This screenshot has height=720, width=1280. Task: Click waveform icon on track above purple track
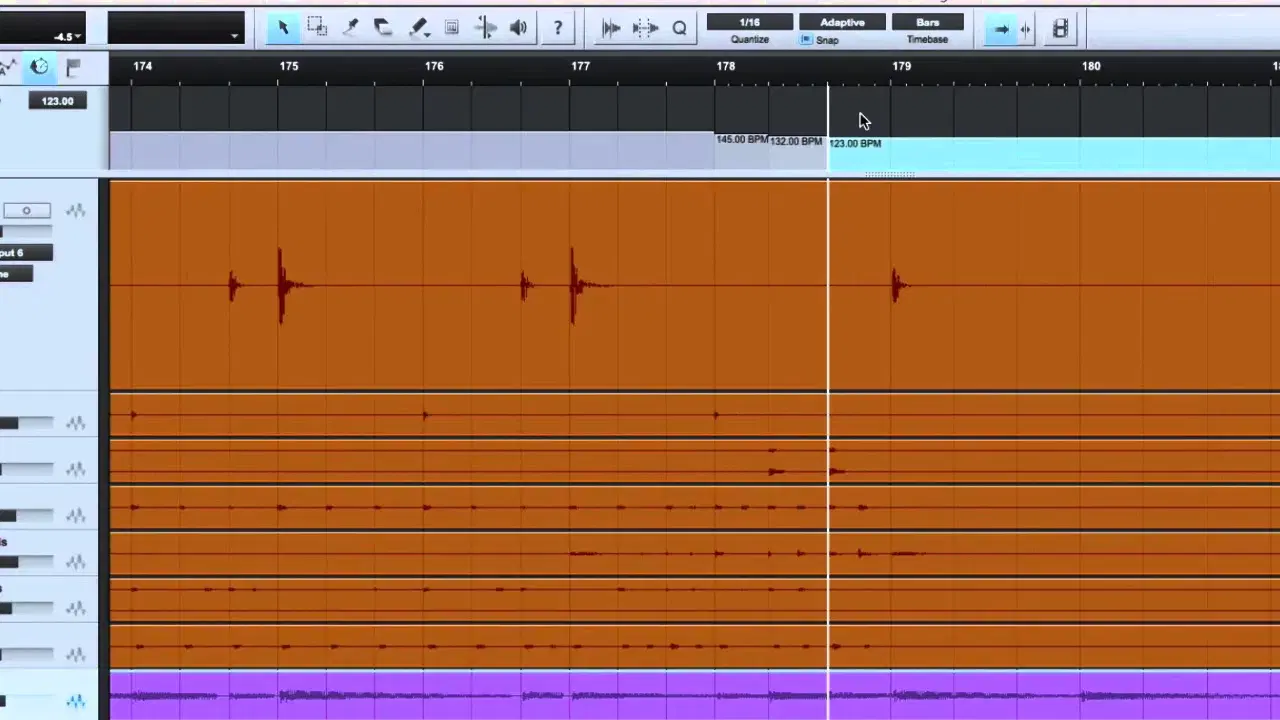pyautogui.click(x=75, y=654)
